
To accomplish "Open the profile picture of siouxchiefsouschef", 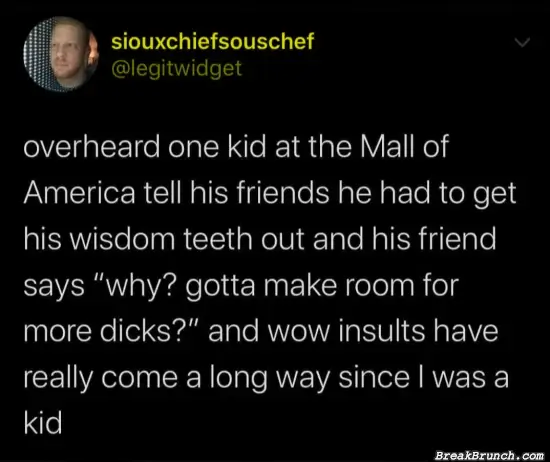I will click(x=61, y=54).
